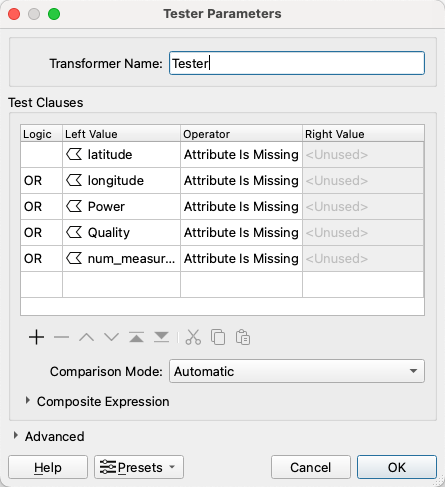Viewport: 445px width, 487px height.
Task: Open the Presets dropdown menu
Action: pos(139,467)
